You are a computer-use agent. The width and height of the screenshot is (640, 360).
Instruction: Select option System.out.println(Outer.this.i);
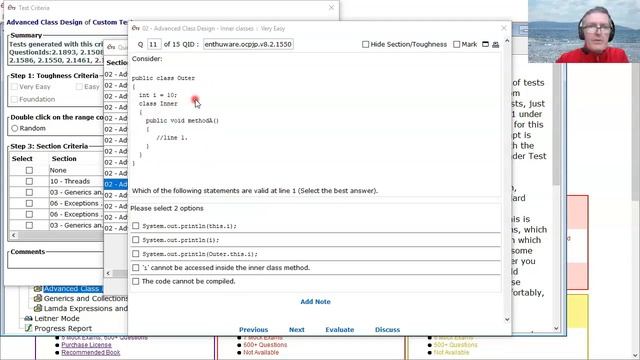136,253
